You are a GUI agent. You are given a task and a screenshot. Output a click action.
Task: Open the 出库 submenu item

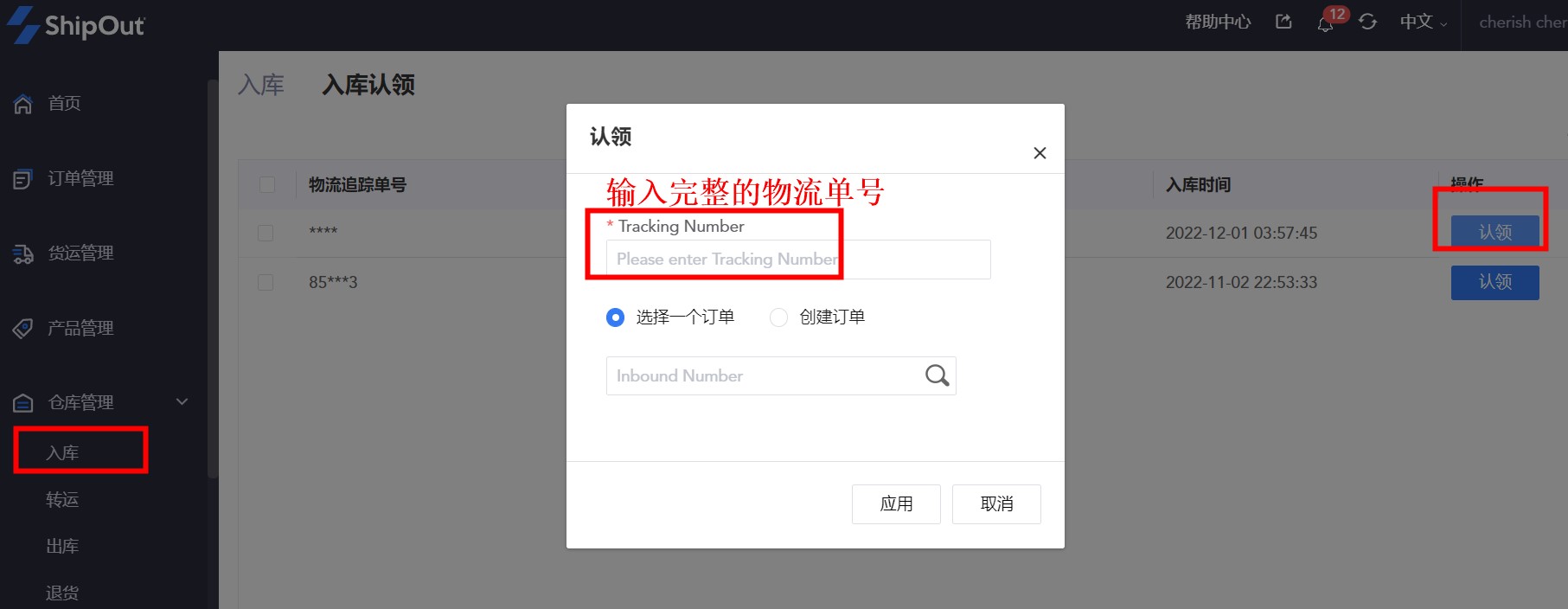(x=62, y=546)
